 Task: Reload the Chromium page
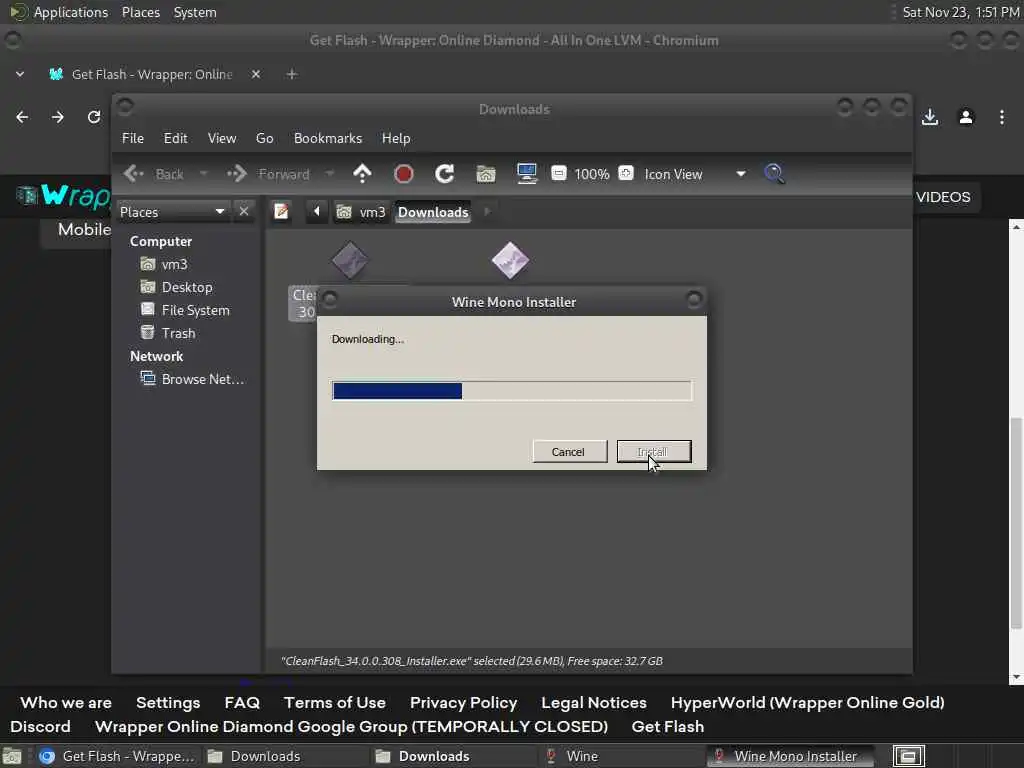click(94, 117)
